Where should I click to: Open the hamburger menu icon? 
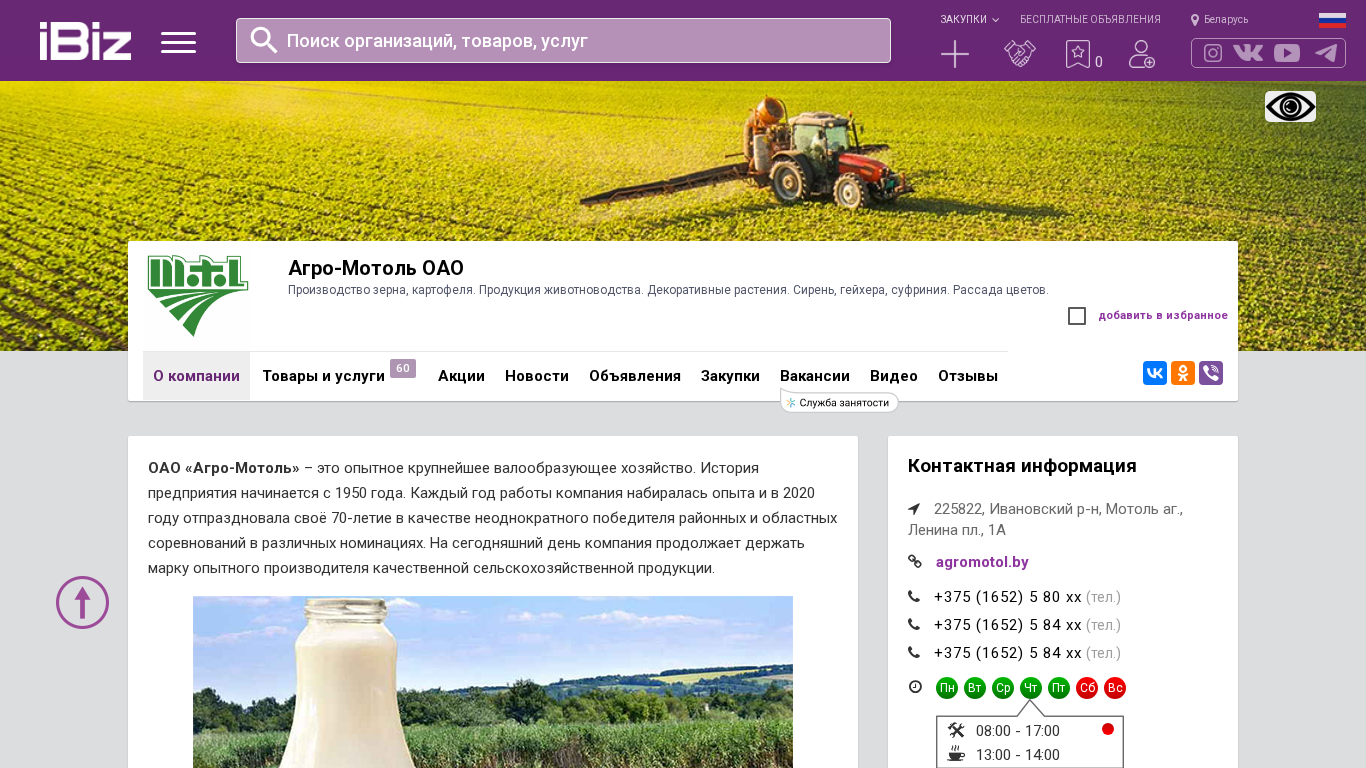tap(178, 42)
